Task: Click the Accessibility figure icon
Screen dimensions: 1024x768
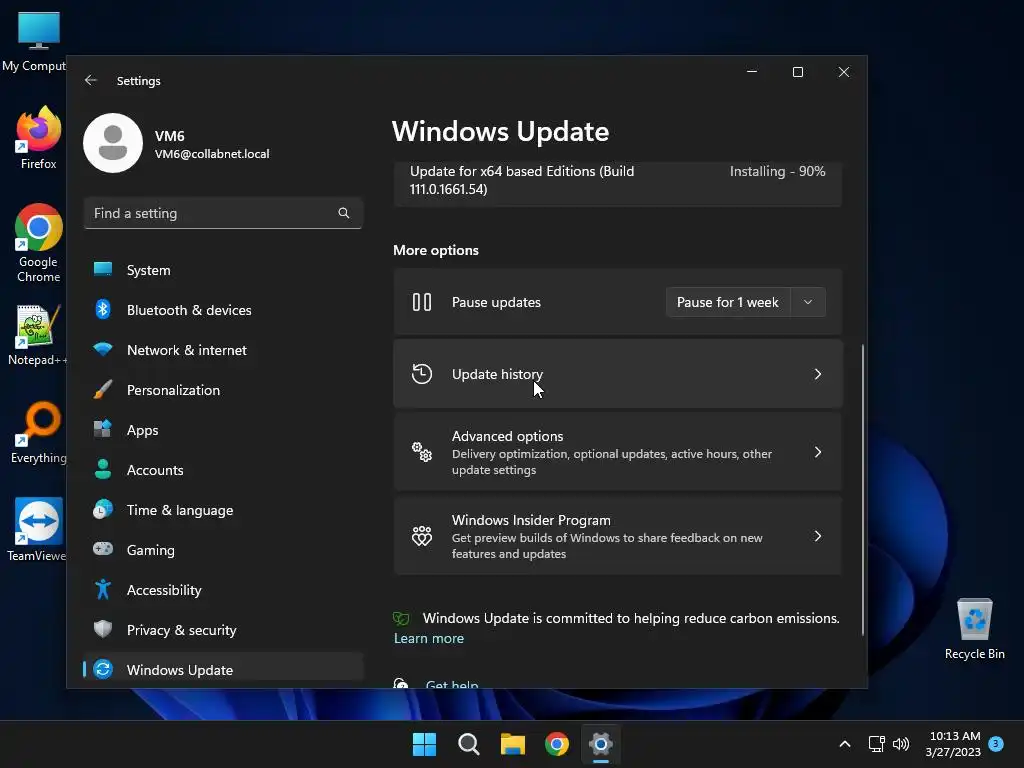Action: click(103, 589)
